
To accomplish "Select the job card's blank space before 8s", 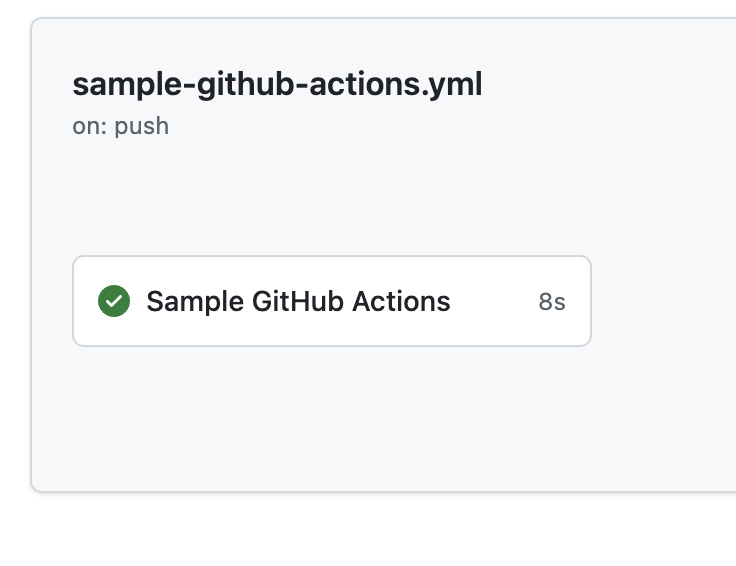I will pos(494,301).
